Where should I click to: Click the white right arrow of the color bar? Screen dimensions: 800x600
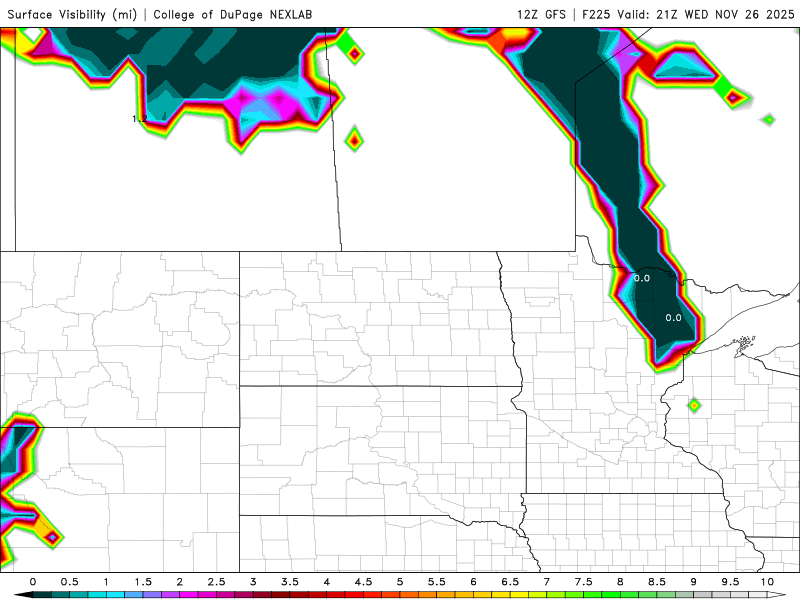click(x=777, y=595)
